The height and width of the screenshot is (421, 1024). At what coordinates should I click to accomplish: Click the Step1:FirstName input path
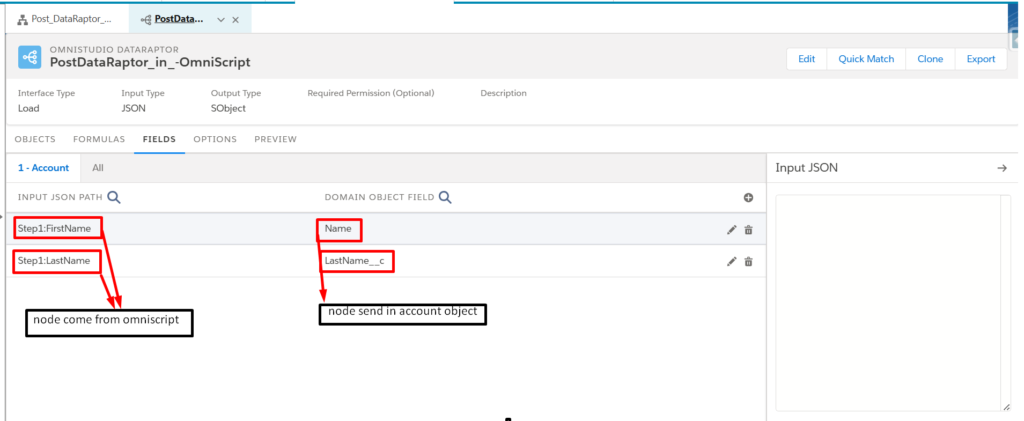(x=54, y=228)
